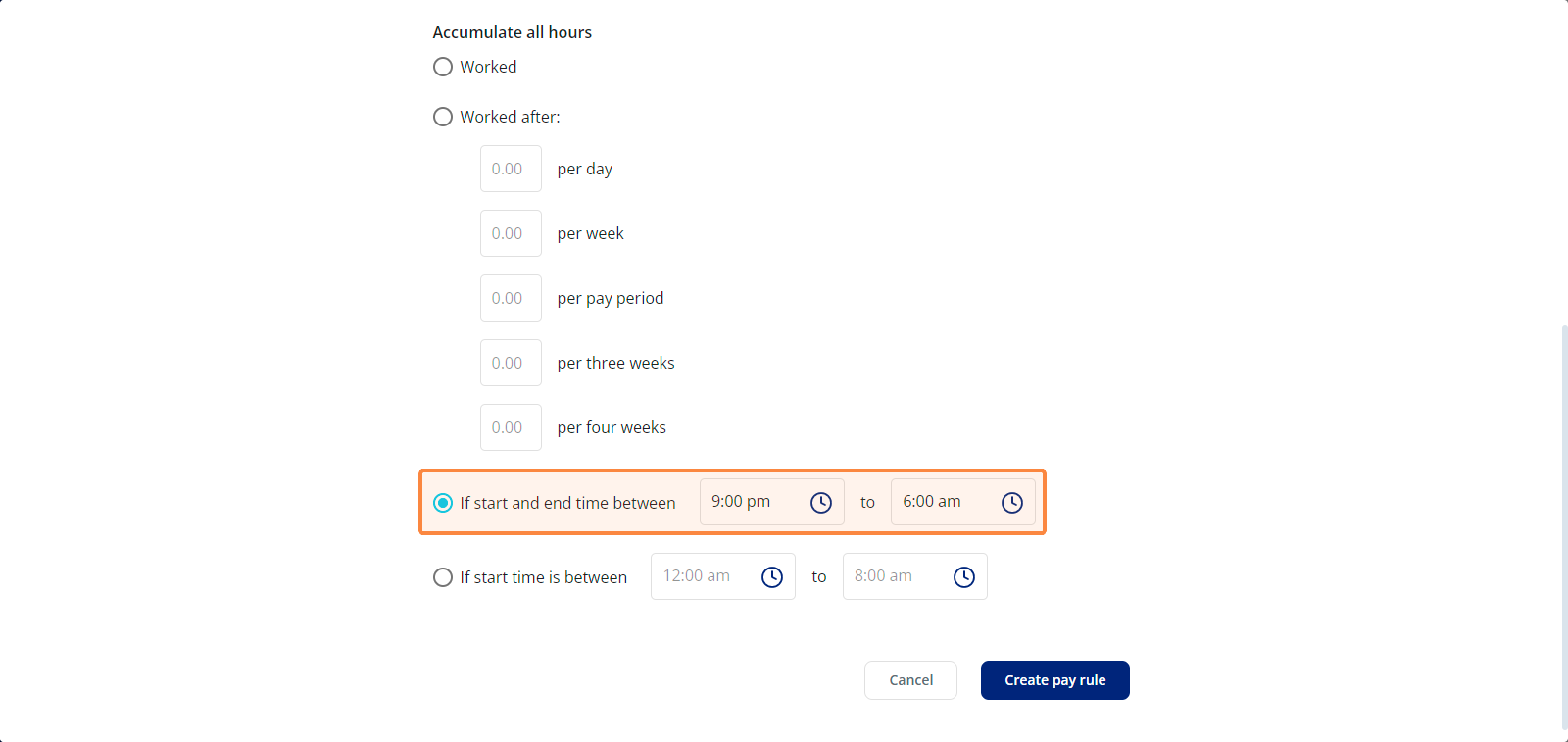This screenshot has height=742, width=1568.
Task: Click the per four weeks hours field
Action: point(510,427)
